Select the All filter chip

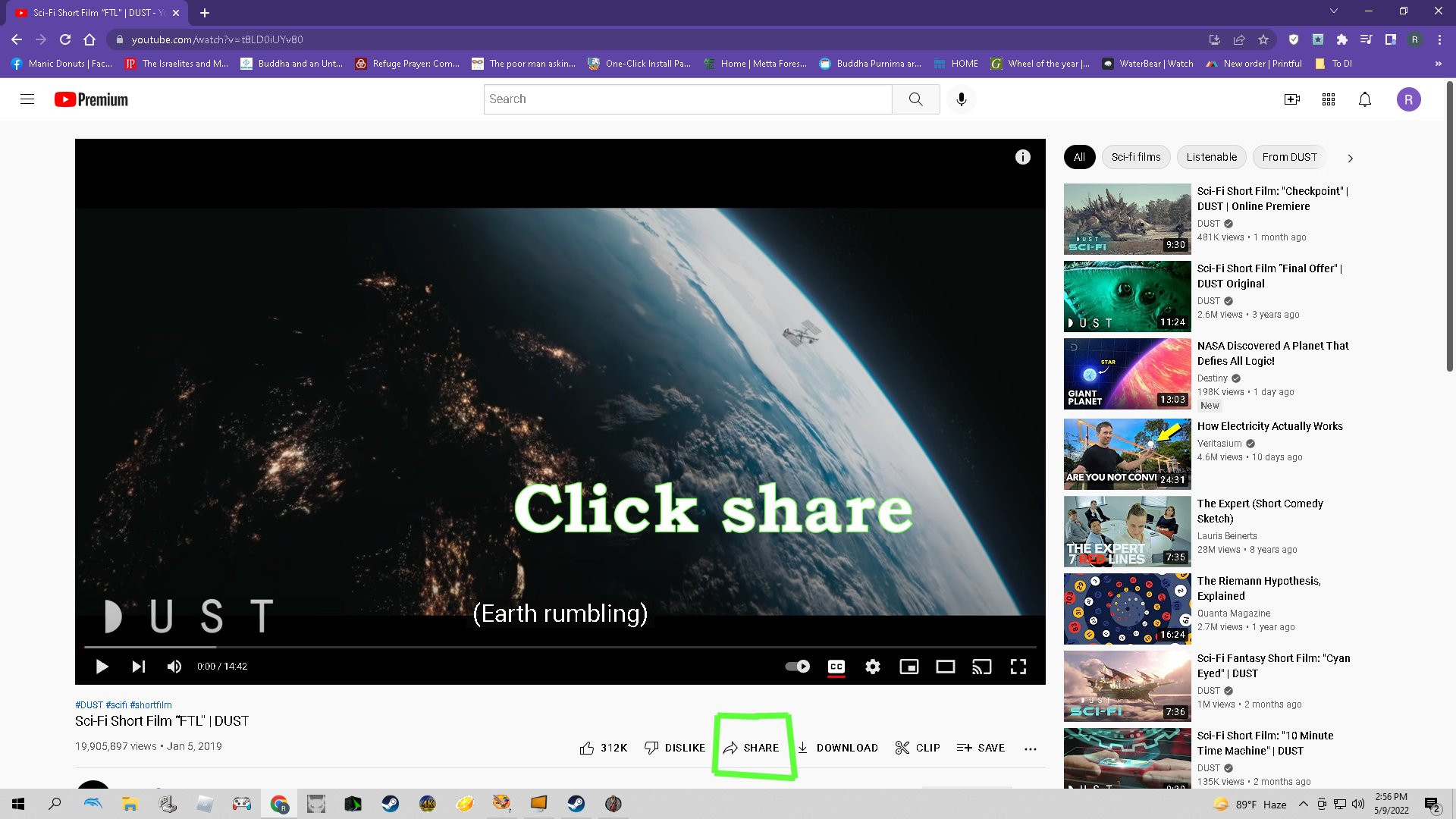click(x=1079, y=157)
